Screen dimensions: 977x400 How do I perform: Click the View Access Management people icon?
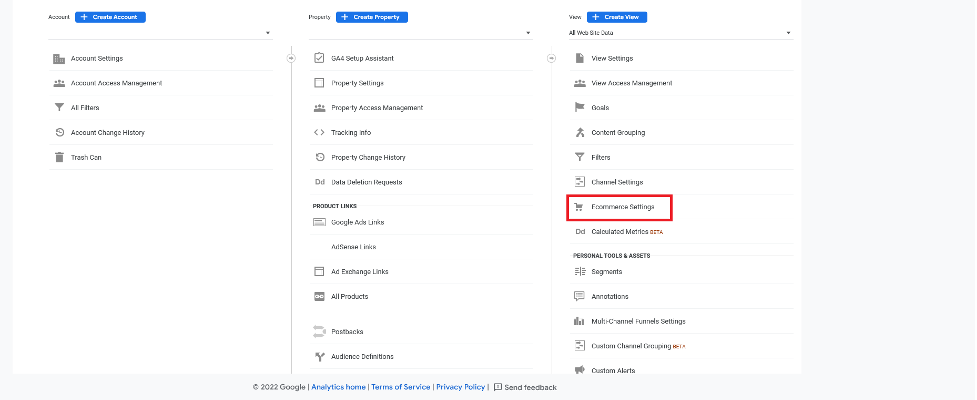579,83
